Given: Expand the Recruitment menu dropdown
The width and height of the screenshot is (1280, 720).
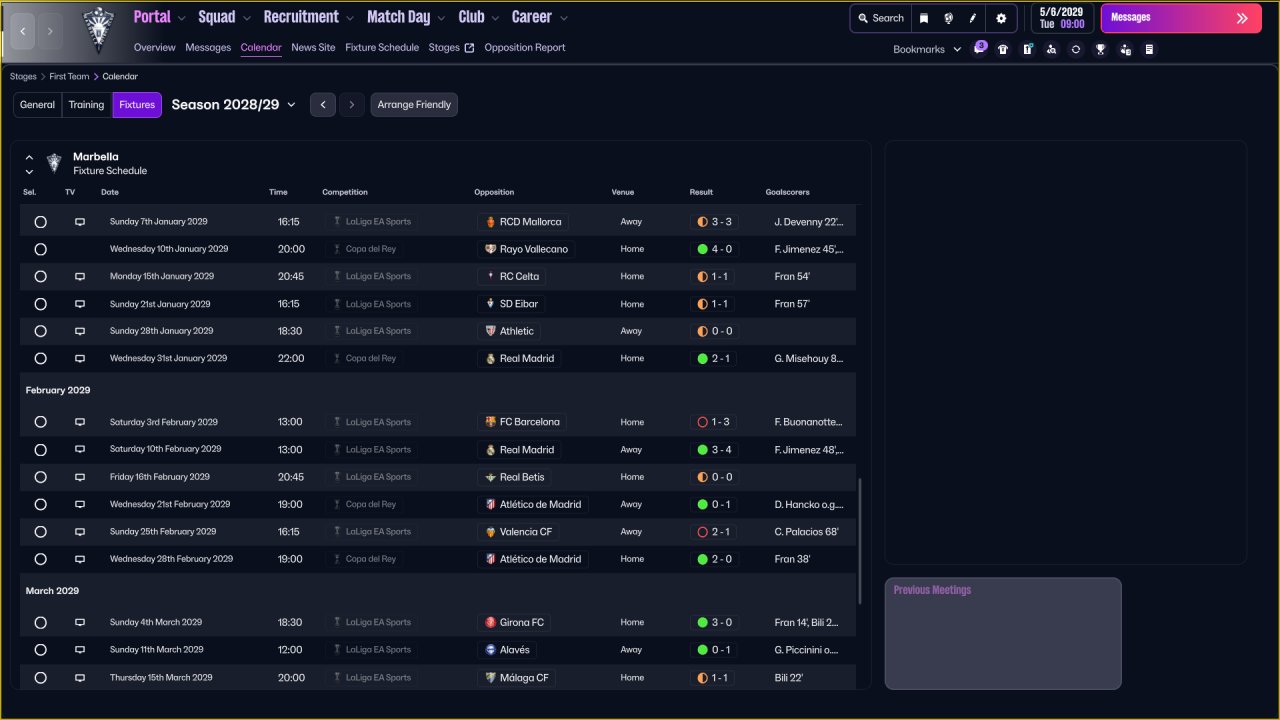Looking at the screenshot, I should click(349, 18).
